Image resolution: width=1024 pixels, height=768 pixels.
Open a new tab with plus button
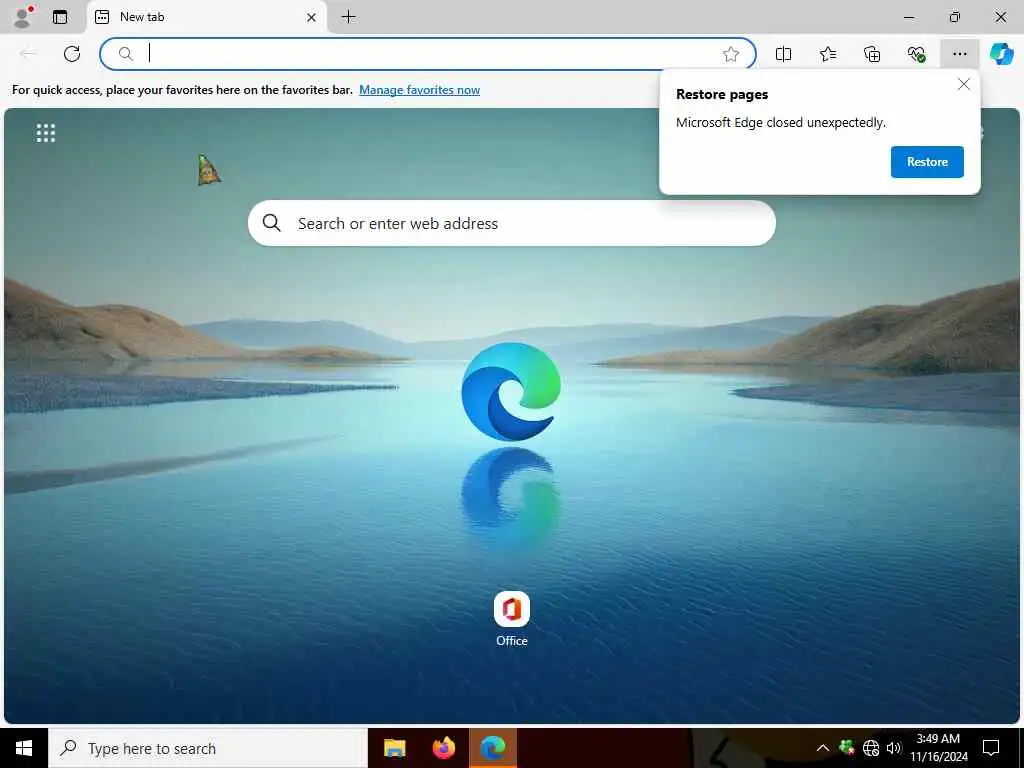pos(349,17)
